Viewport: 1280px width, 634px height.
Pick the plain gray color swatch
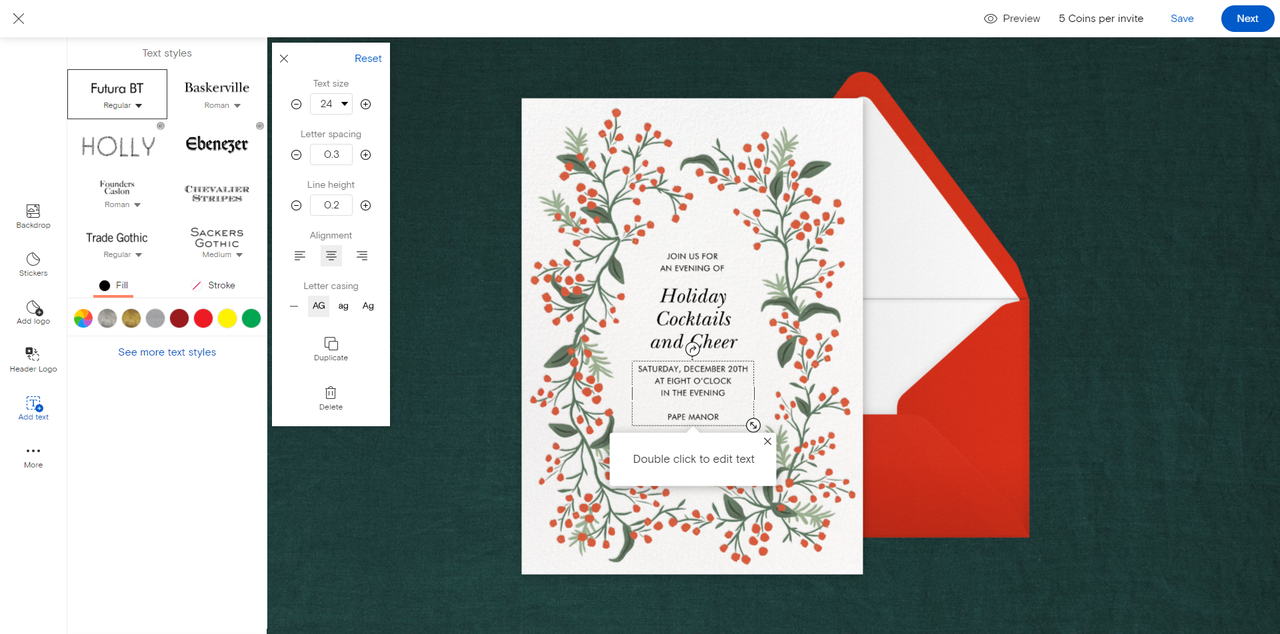click(155, 319)
